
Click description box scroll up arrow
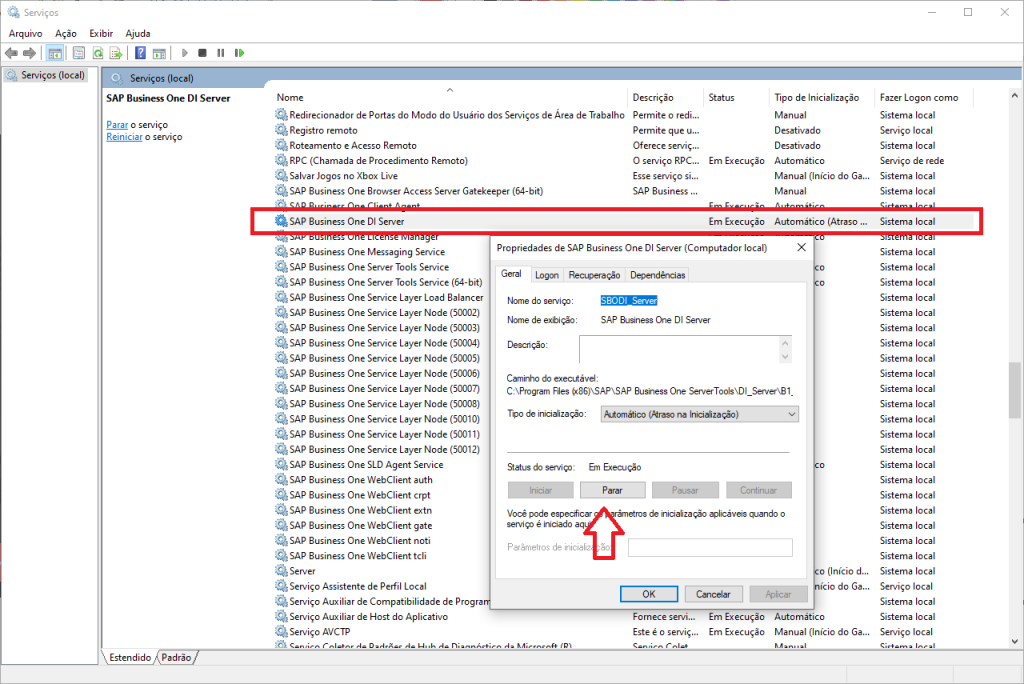[x=785, y=343]
